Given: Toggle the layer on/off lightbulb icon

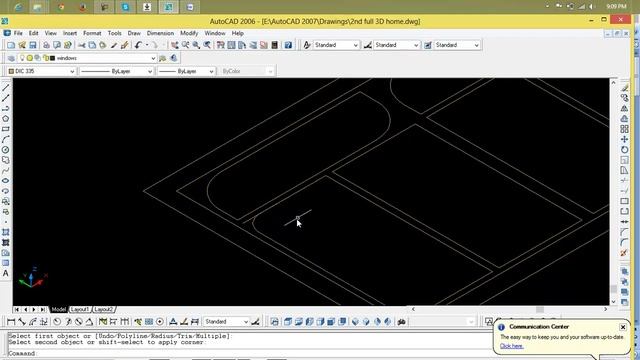Looking at the screenshot, I should [x=22, y=58].
